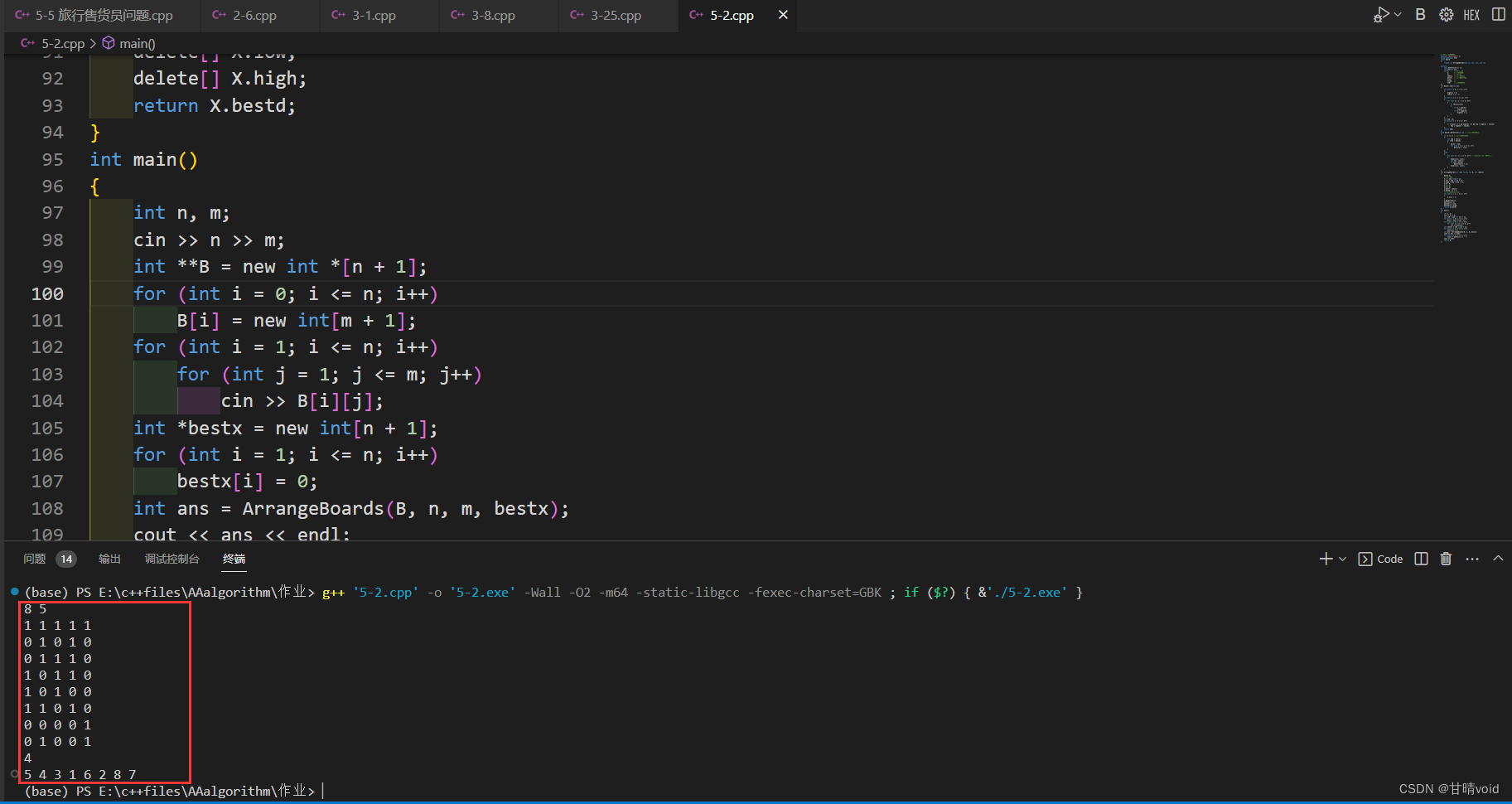The width and height of the screenshot is (1512, 804).
Task: Click the 'cin >> n >> m;' line
Action: tap(209, 240)
